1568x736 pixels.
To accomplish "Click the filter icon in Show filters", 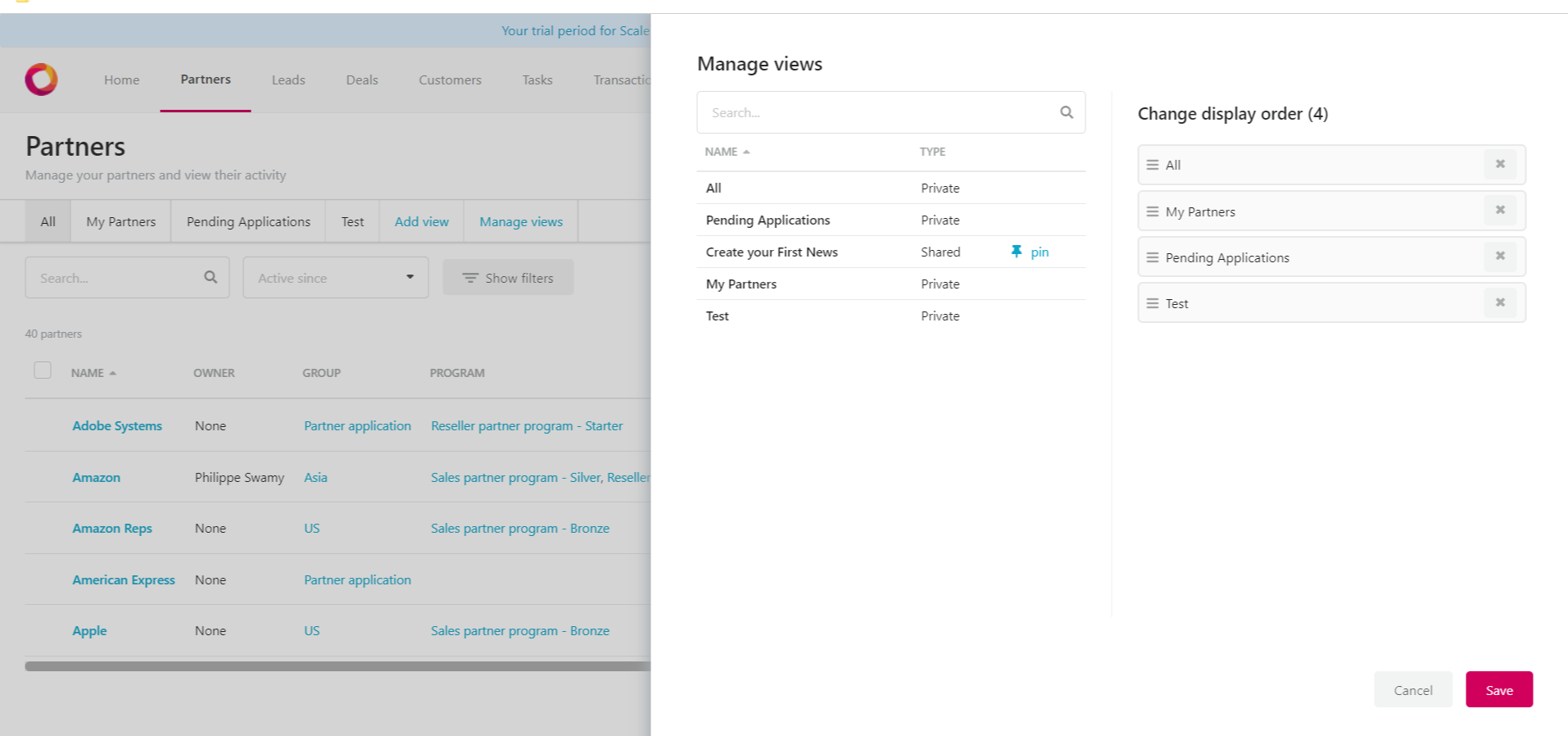I will click(470, 278).
